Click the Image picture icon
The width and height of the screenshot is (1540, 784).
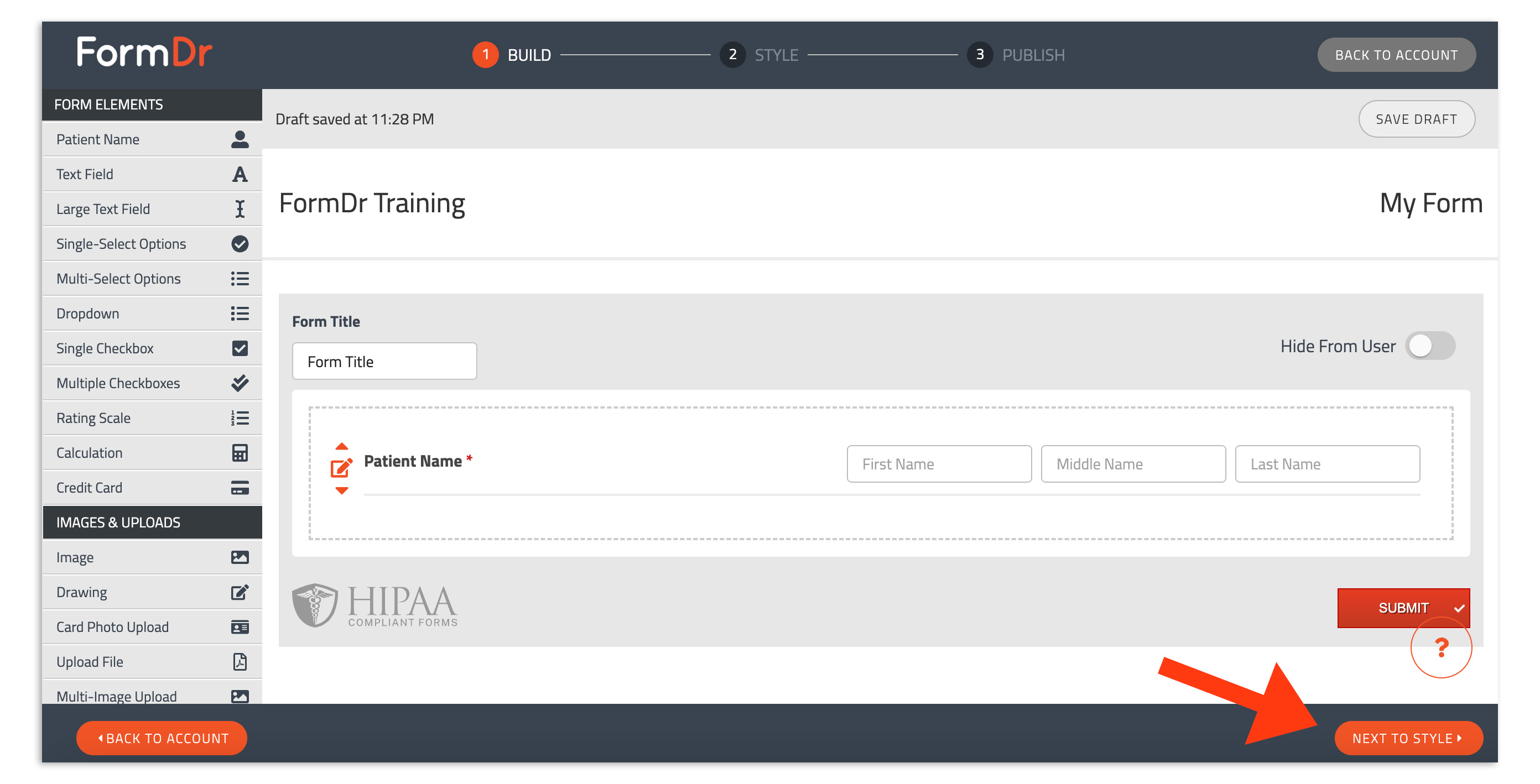click(240, 557)
